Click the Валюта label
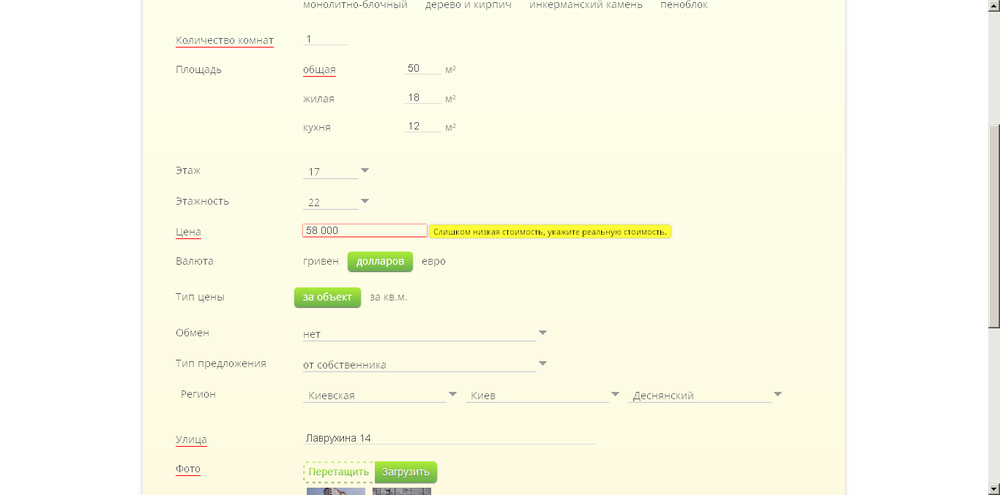 195,261
